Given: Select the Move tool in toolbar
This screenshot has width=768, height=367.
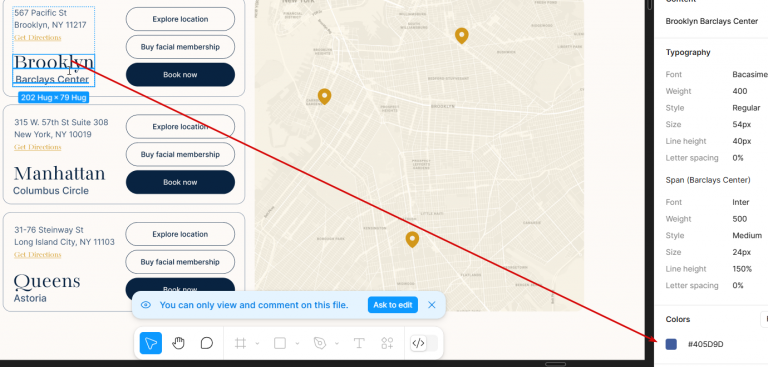Looking at the screenshot, I should [150, 343].
